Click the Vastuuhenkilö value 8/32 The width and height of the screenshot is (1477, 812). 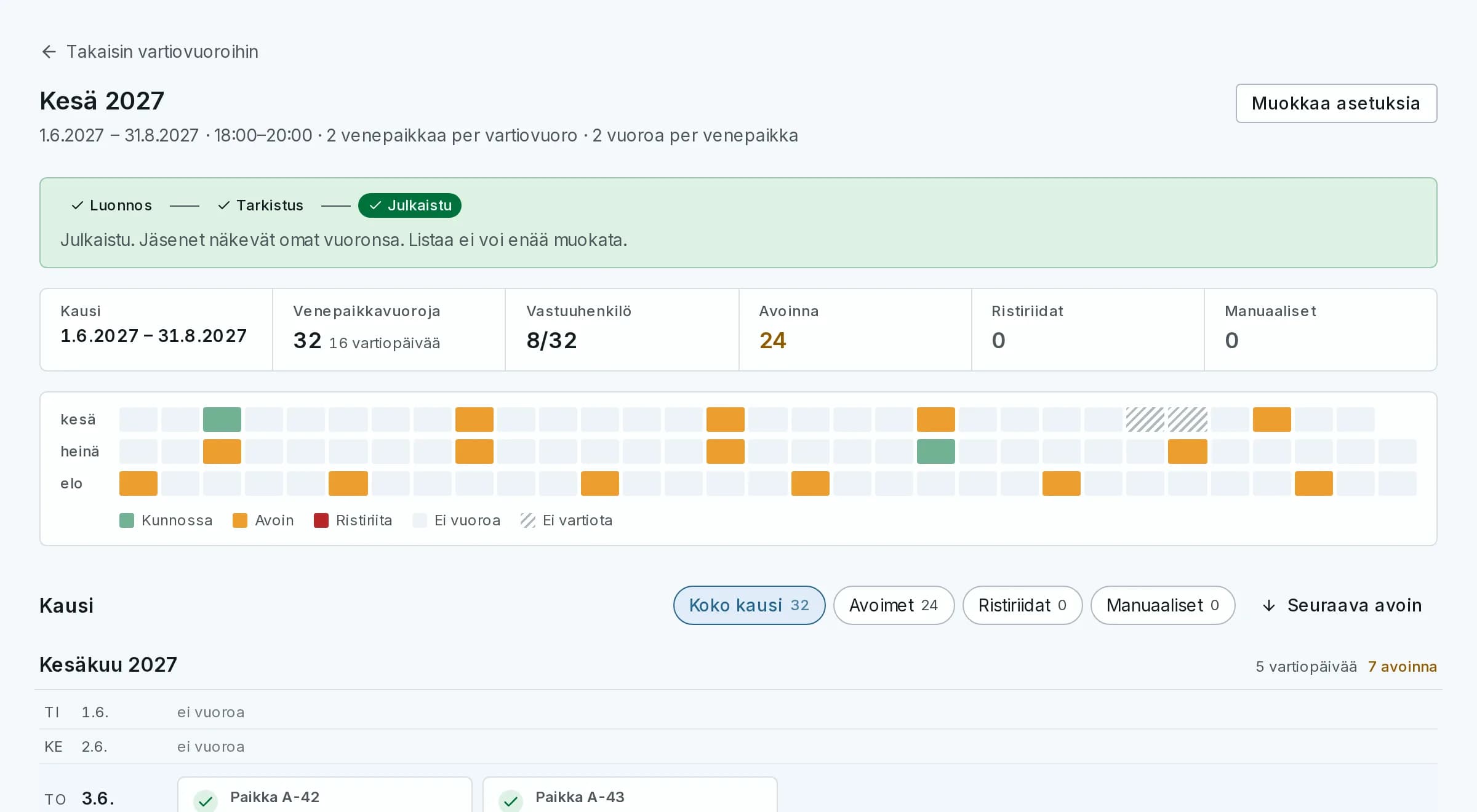pos(552,340)
